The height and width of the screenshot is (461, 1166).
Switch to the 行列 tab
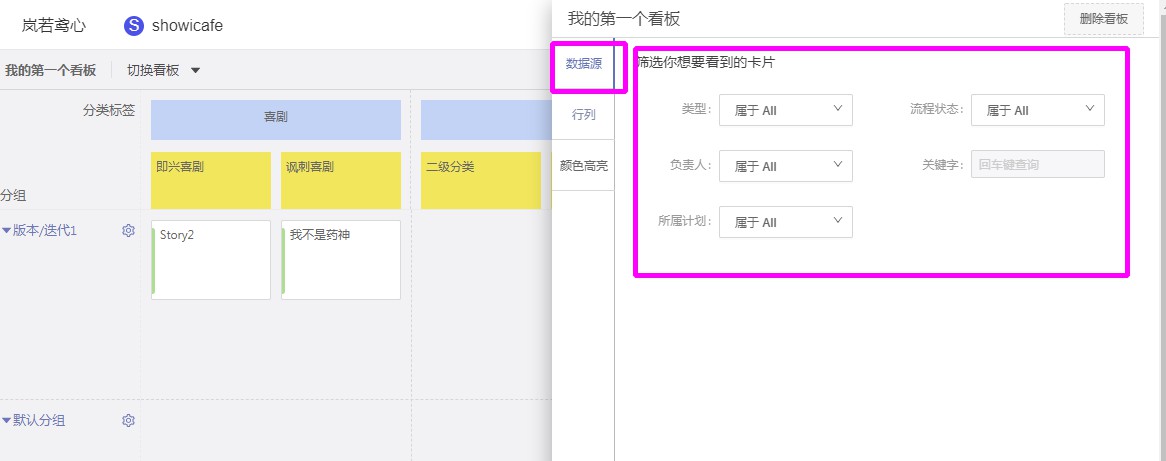click(x=584, y=115)
